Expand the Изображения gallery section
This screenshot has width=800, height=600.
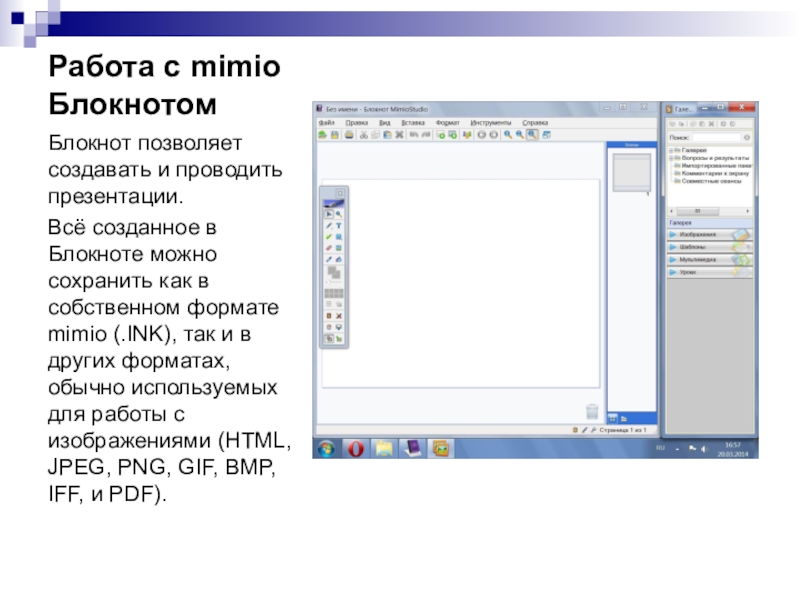coord(710,235)
